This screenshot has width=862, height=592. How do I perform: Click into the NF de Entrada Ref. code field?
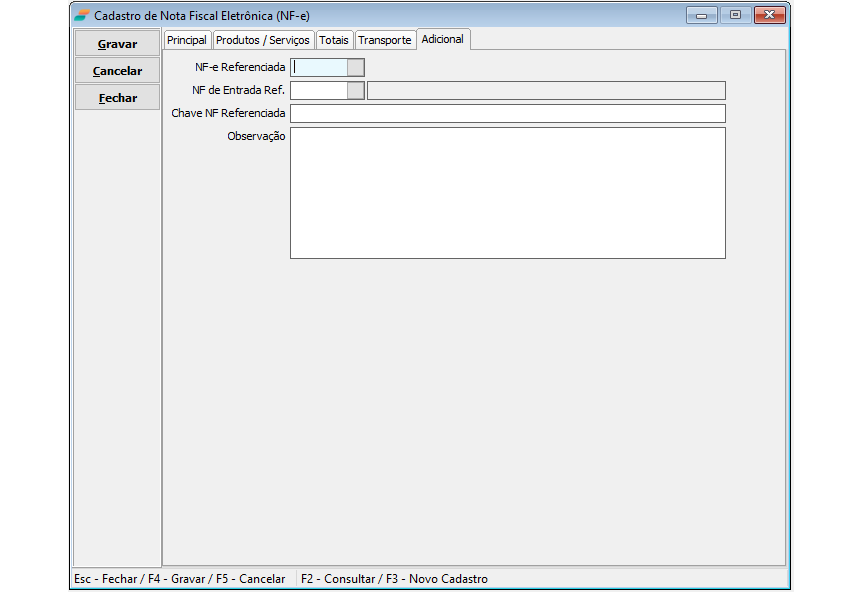[318, 90]
